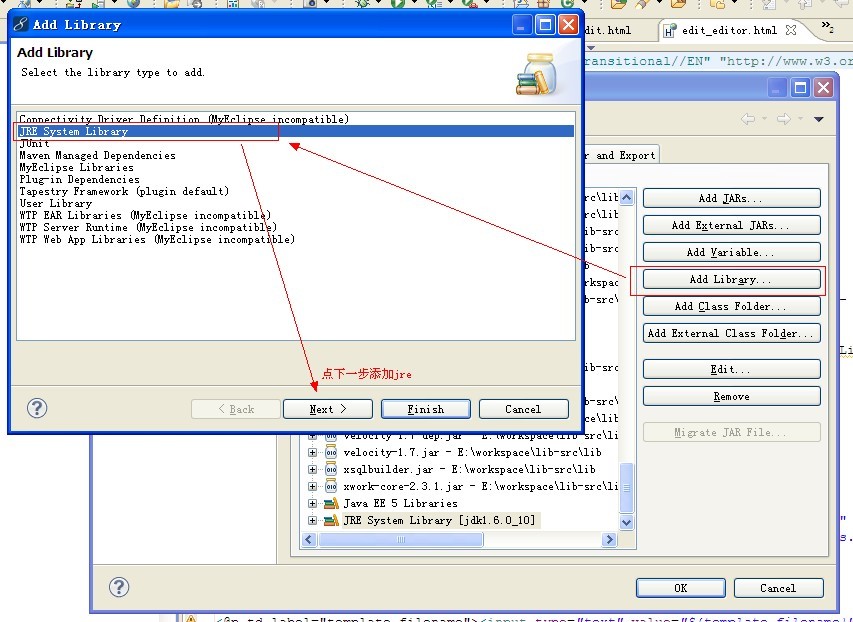Image resolution: width=853 pixels, height=622 pixels.
Task: Select JRE System Library in library type list
Action: pyautogui.click(x=296, y=131)
